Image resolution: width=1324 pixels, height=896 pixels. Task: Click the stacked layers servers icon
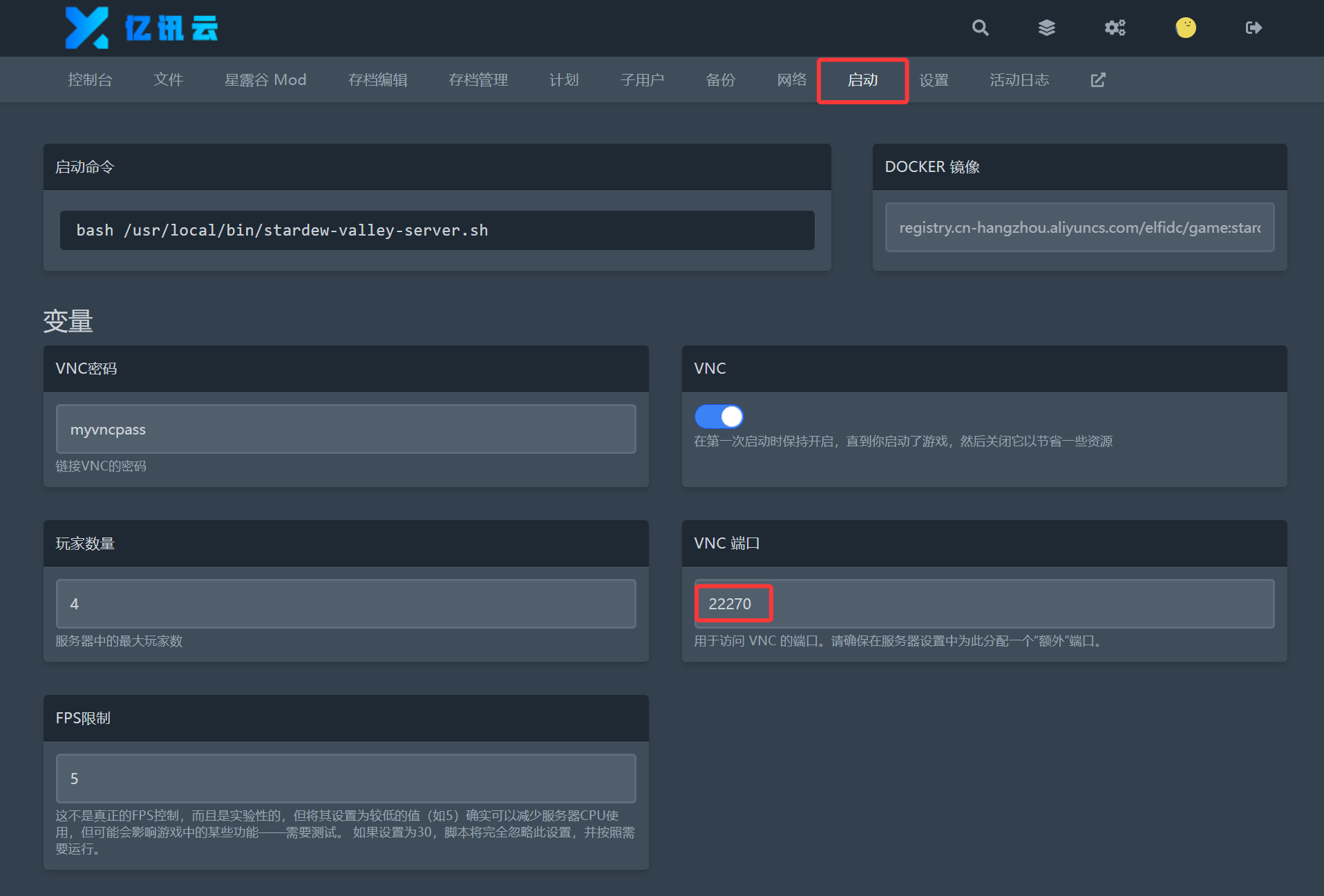pyautogui.click(x=1047, y=28)
